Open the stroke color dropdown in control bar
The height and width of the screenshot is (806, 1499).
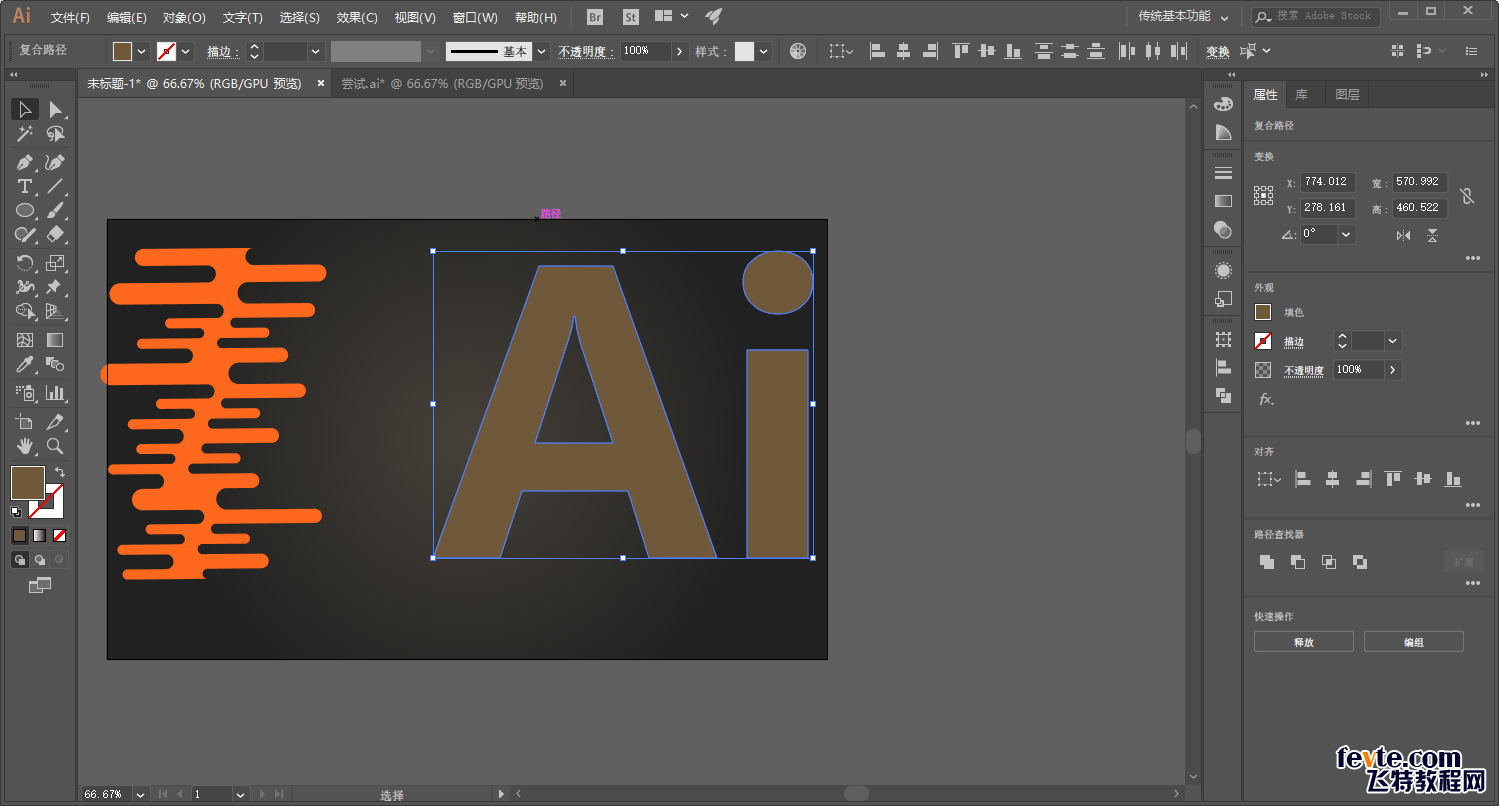click(x=185, y=51)
